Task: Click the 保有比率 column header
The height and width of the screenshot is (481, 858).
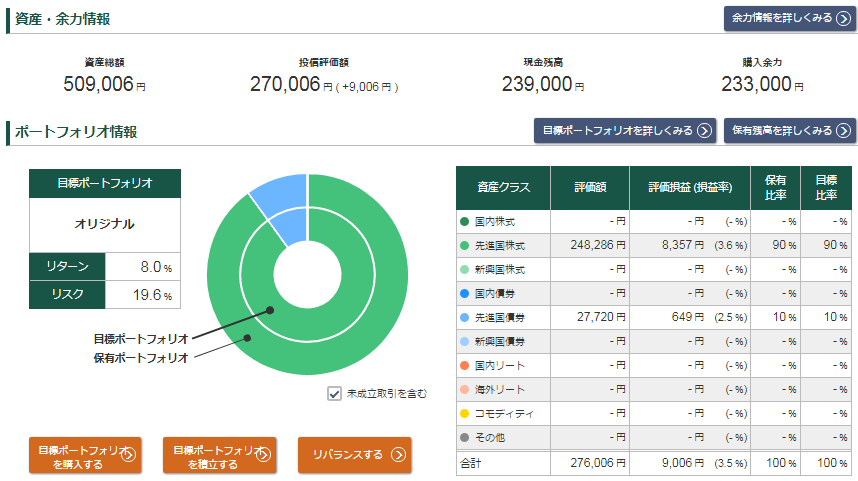Action: 775,188
